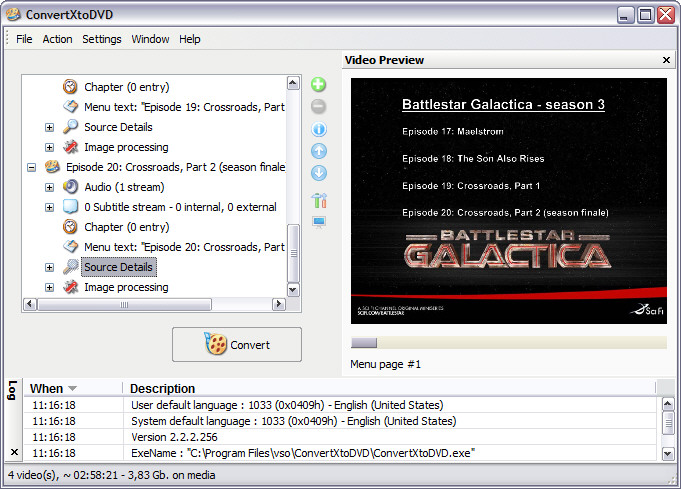Click the tree horizontal scrollbar thumb
The width and height of the screenshot is (681, 489).
pos(124,304)
